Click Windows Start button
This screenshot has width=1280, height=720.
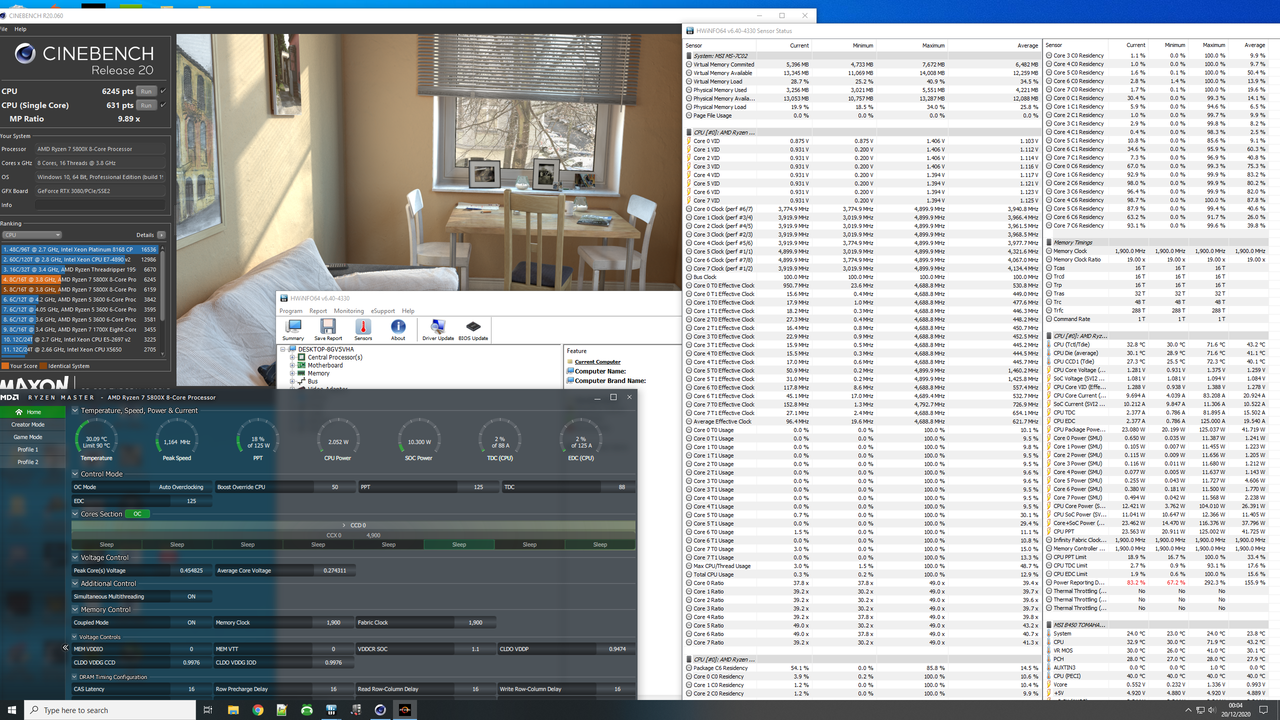[11, 710]
